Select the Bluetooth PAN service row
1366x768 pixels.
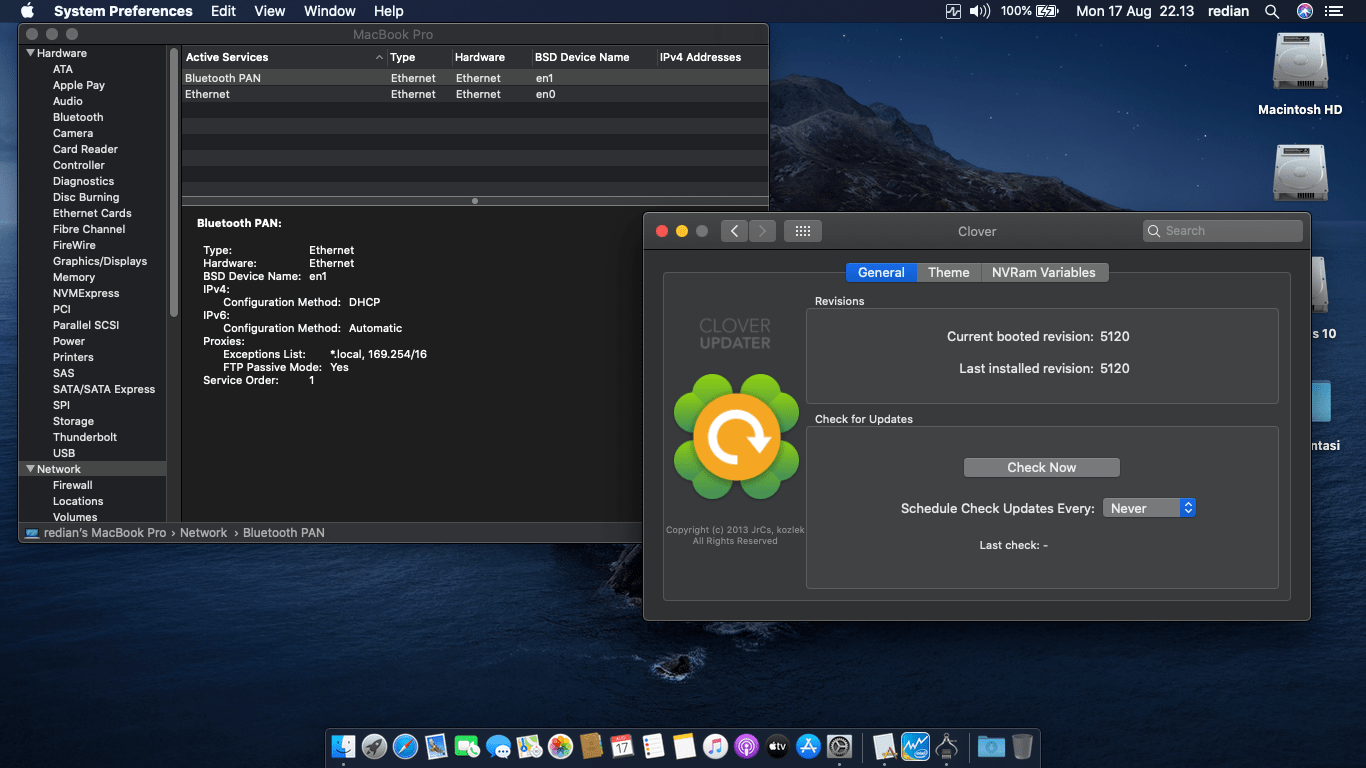(475, 78)
